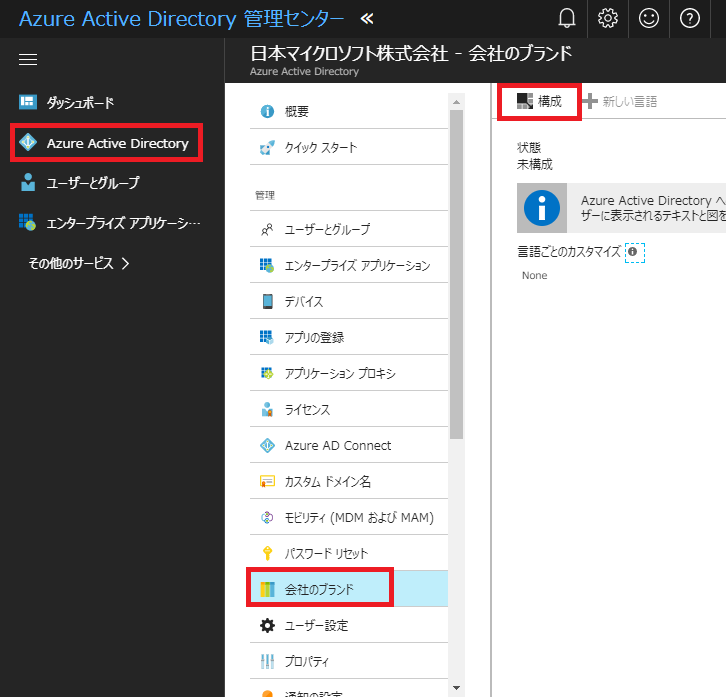Click the エンタープライズ アプリケーシ… grid icon in sidebar

pos(27,222)
